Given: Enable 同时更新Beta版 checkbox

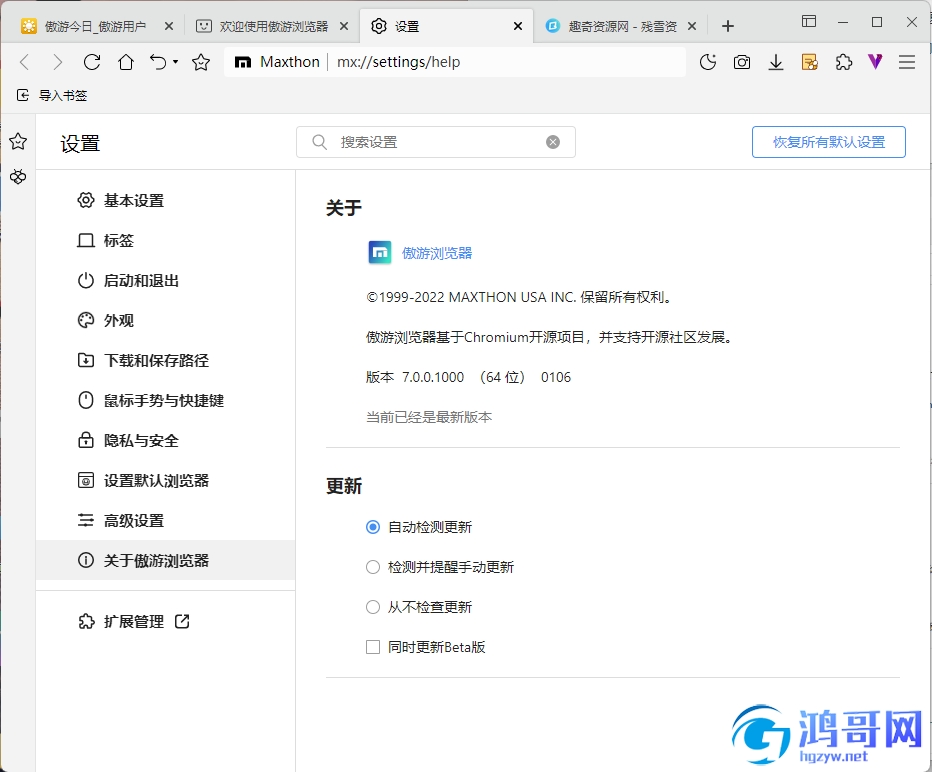Looking at the screenshot, I should click(x=373, y=647).
